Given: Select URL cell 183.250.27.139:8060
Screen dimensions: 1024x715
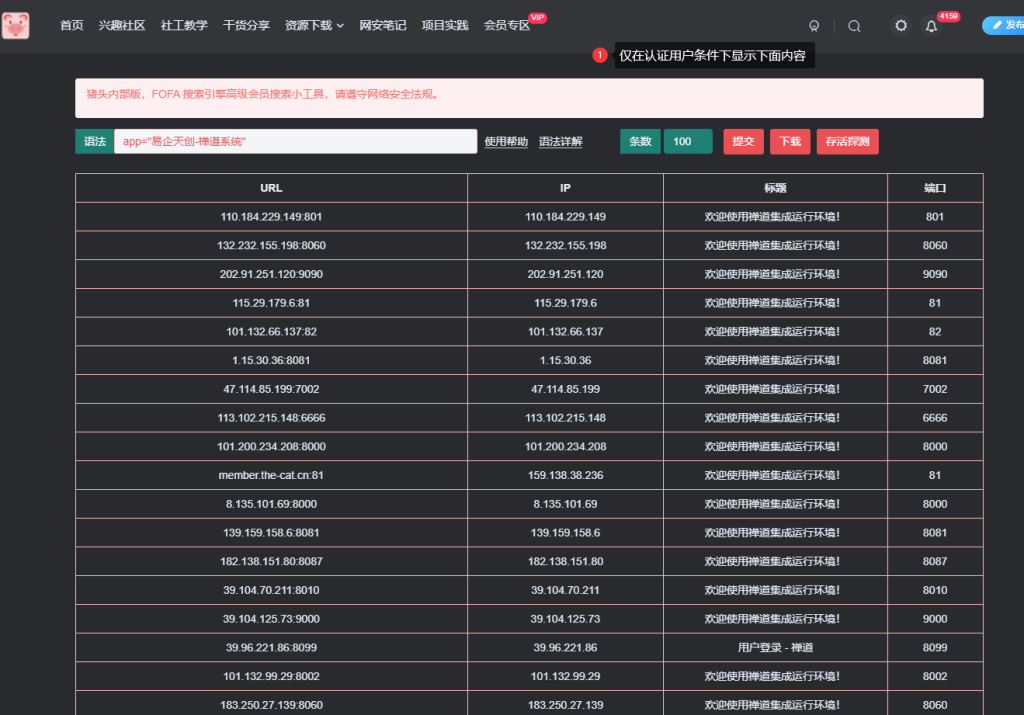Looking at the screenshot, I should (271, 704).
